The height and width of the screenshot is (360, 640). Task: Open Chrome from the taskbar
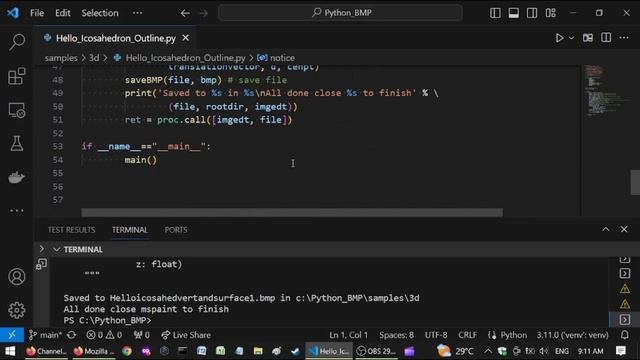click(127, 351)
